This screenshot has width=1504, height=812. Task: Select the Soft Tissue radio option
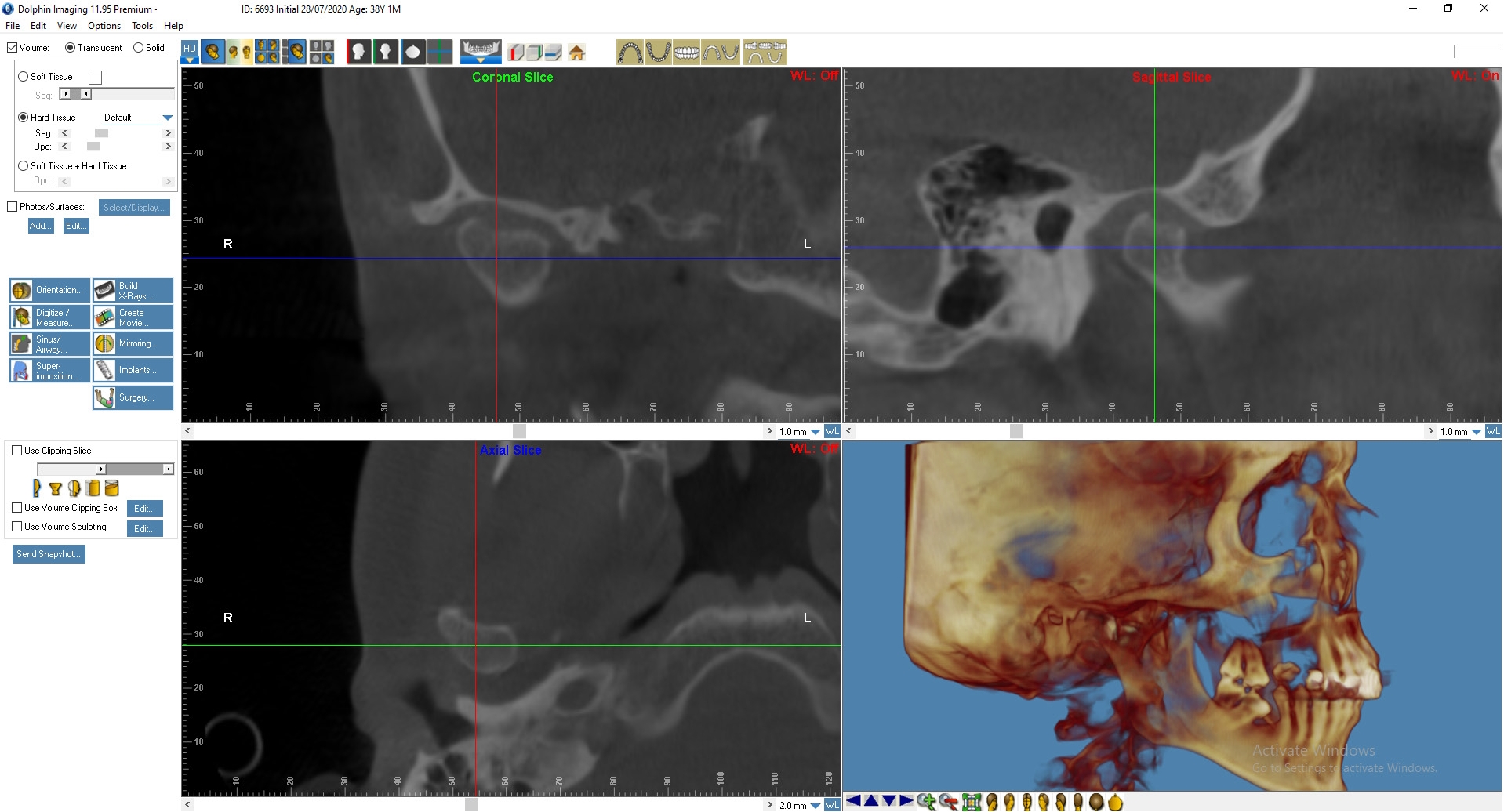click(24, 77)
